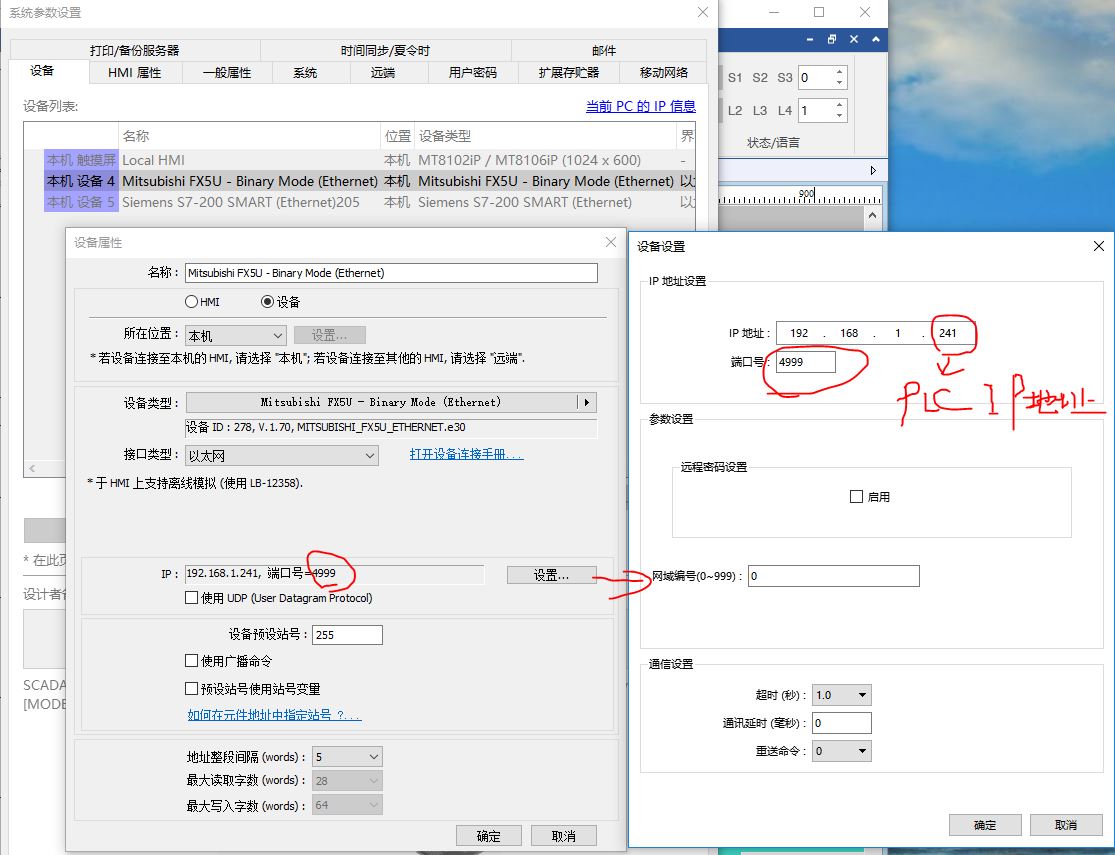Image resolution: width=1115 pixels, height=855 pixels.
Task: Open the 用户密码 tab
Action: pyautogui.click(x=472, y=73)
